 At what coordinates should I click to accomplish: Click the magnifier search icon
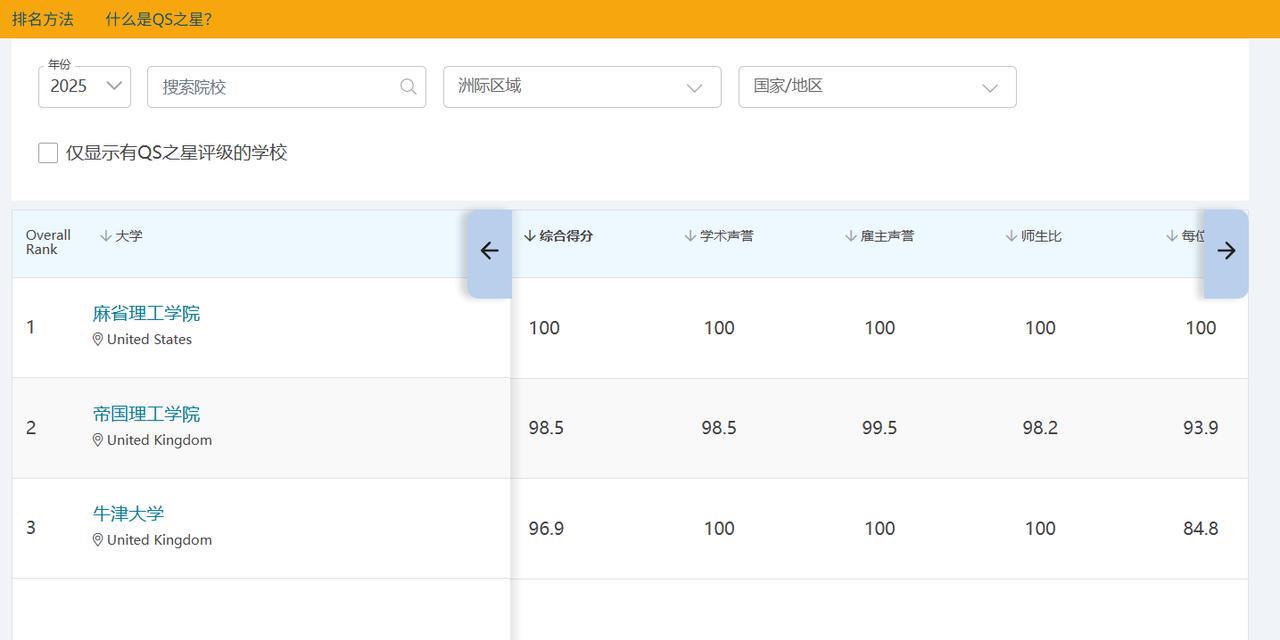[408, 87]
